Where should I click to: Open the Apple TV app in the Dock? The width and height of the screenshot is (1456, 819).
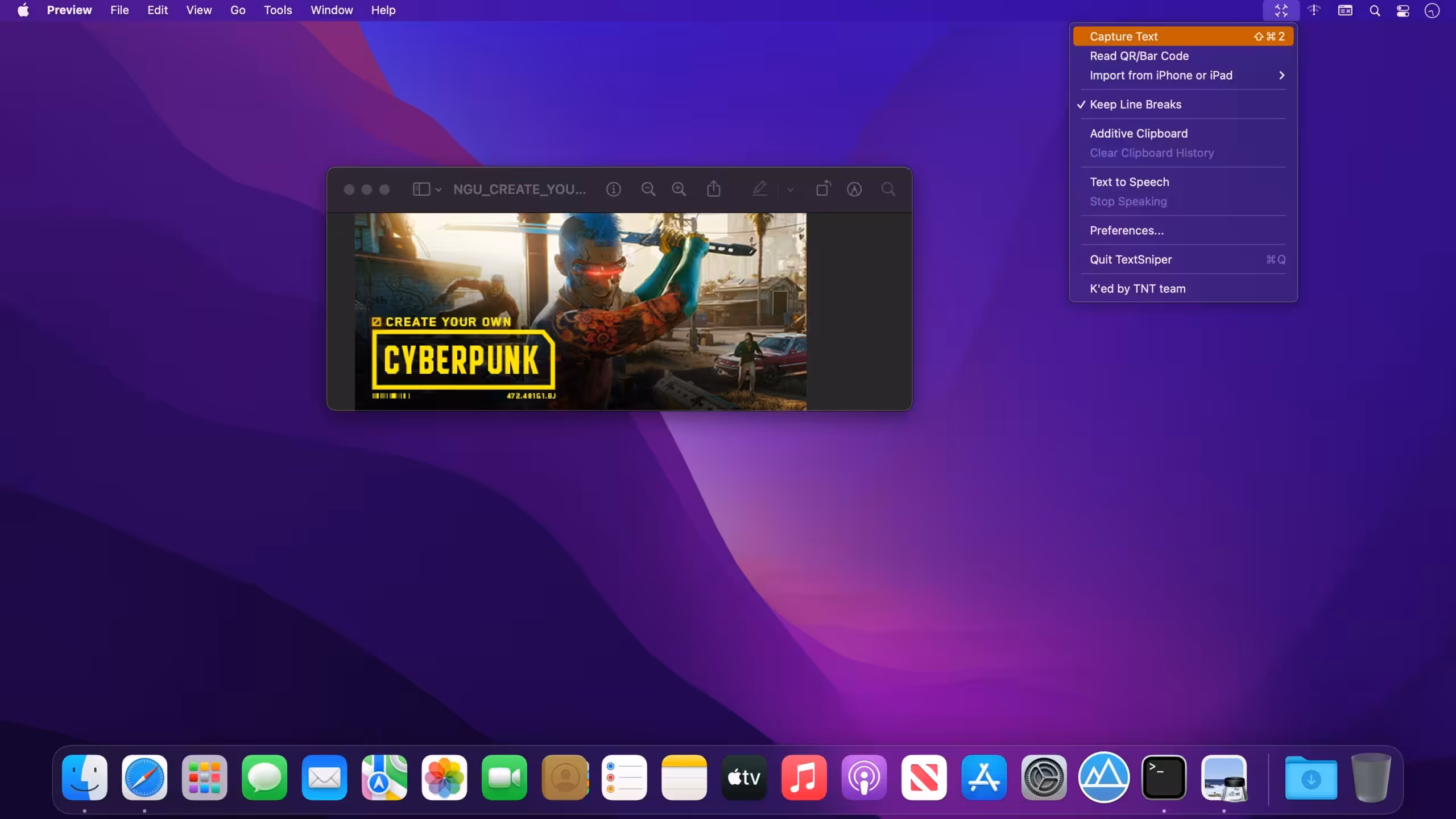(744, 777)
